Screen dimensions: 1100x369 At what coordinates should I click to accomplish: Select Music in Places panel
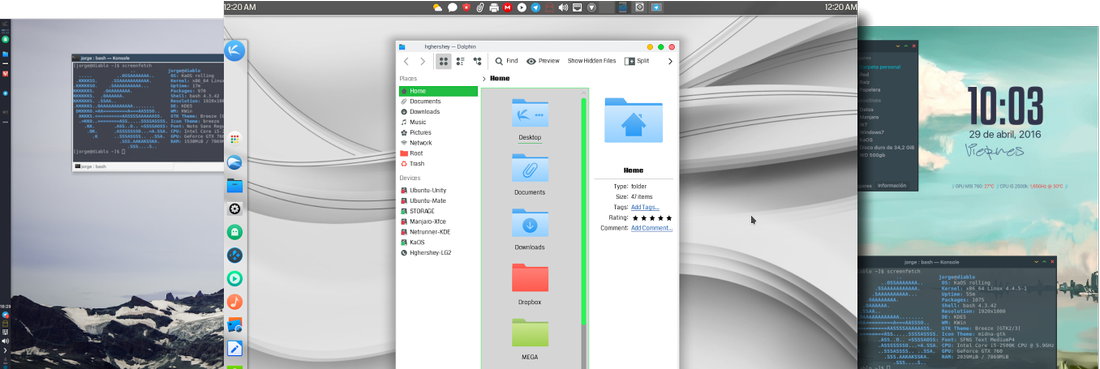(438, 122)
